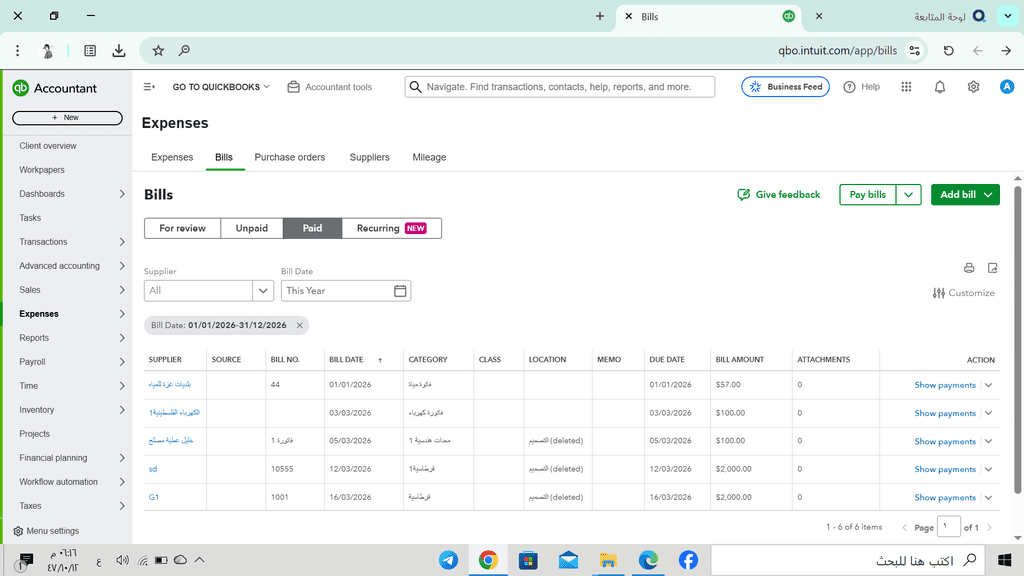Expand the Pay bills dropdown arrow
The image size is (1024, 576).
click(x=908, y=195)
